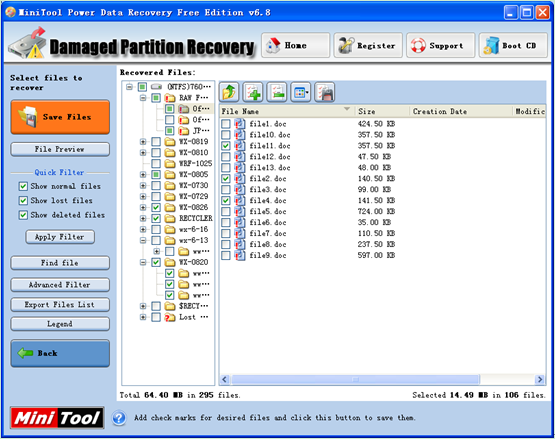The image size is (555, 439).
Task: Toggle Show deleted files checkbox
Action: (x=23, y=215)
